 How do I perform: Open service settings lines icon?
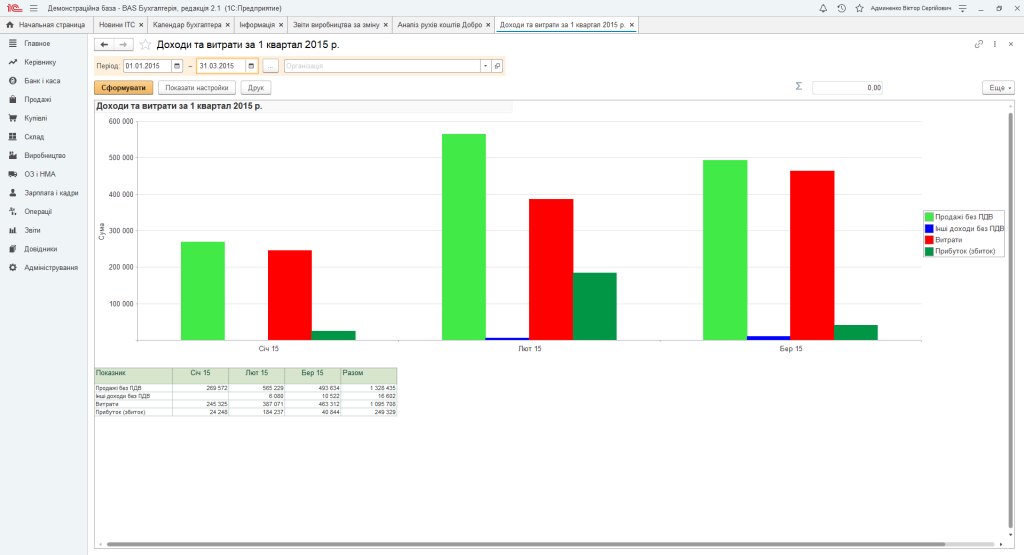pos(963,8)
